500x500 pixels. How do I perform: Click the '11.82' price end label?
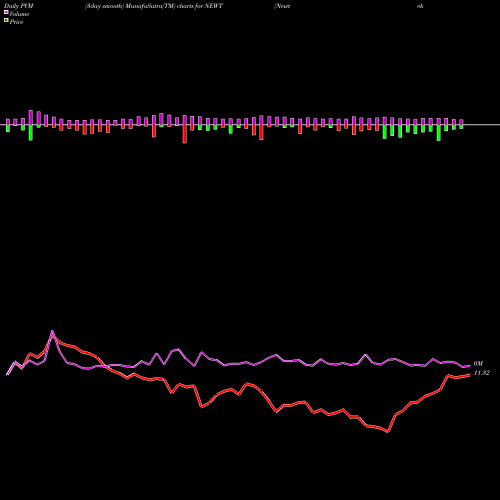pos(481,373)
